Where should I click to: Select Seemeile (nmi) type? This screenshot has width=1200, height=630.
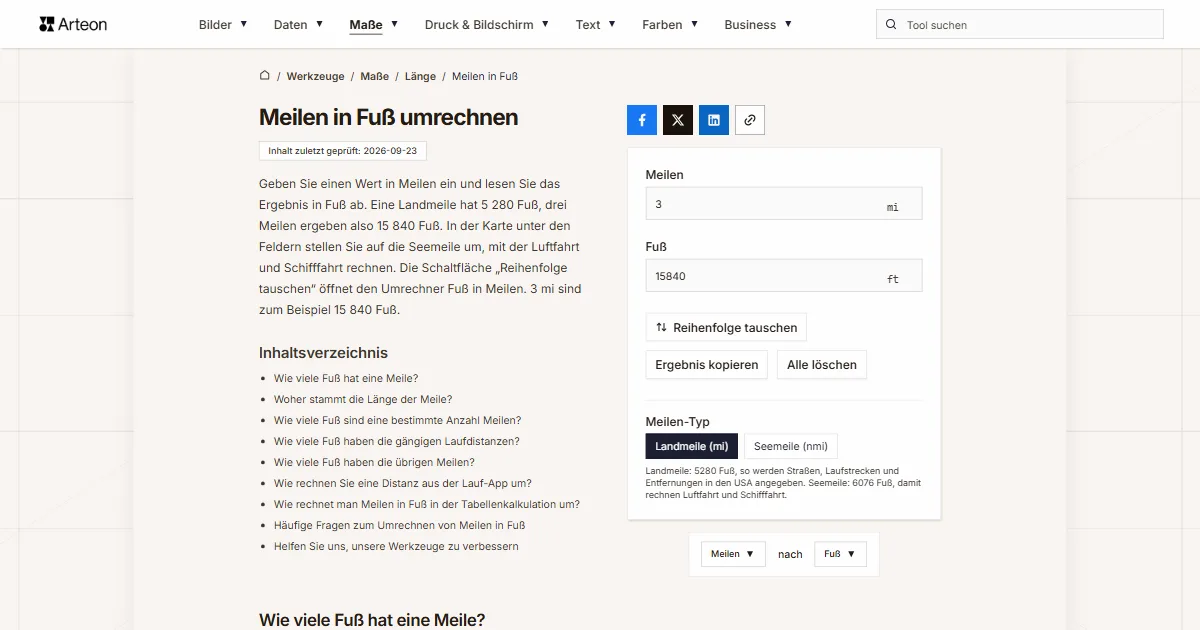[x=791, y=446]
